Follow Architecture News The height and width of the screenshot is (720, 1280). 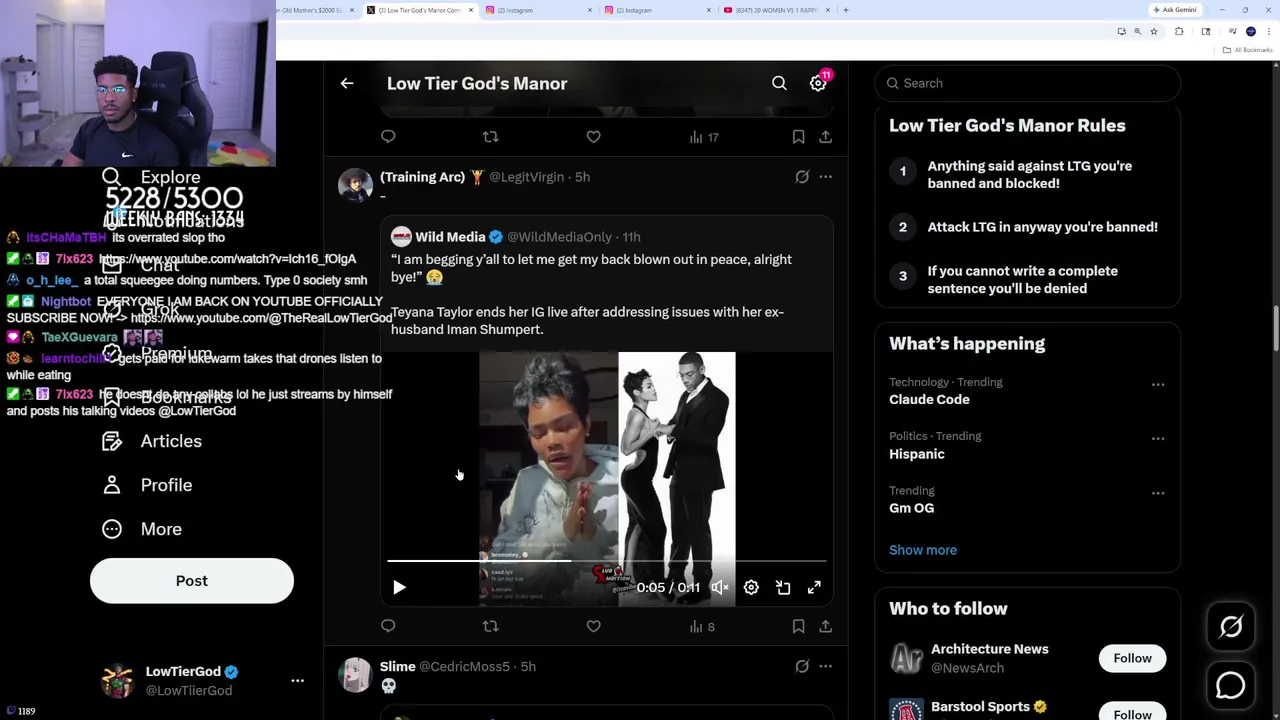tap(1132, 658)
